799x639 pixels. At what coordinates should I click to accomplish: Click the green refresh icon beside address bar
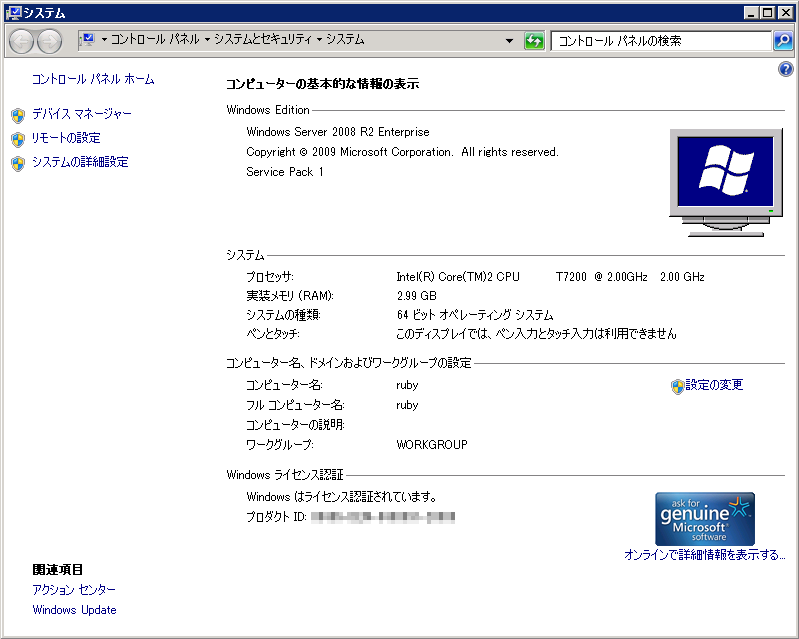click(534, 41)
